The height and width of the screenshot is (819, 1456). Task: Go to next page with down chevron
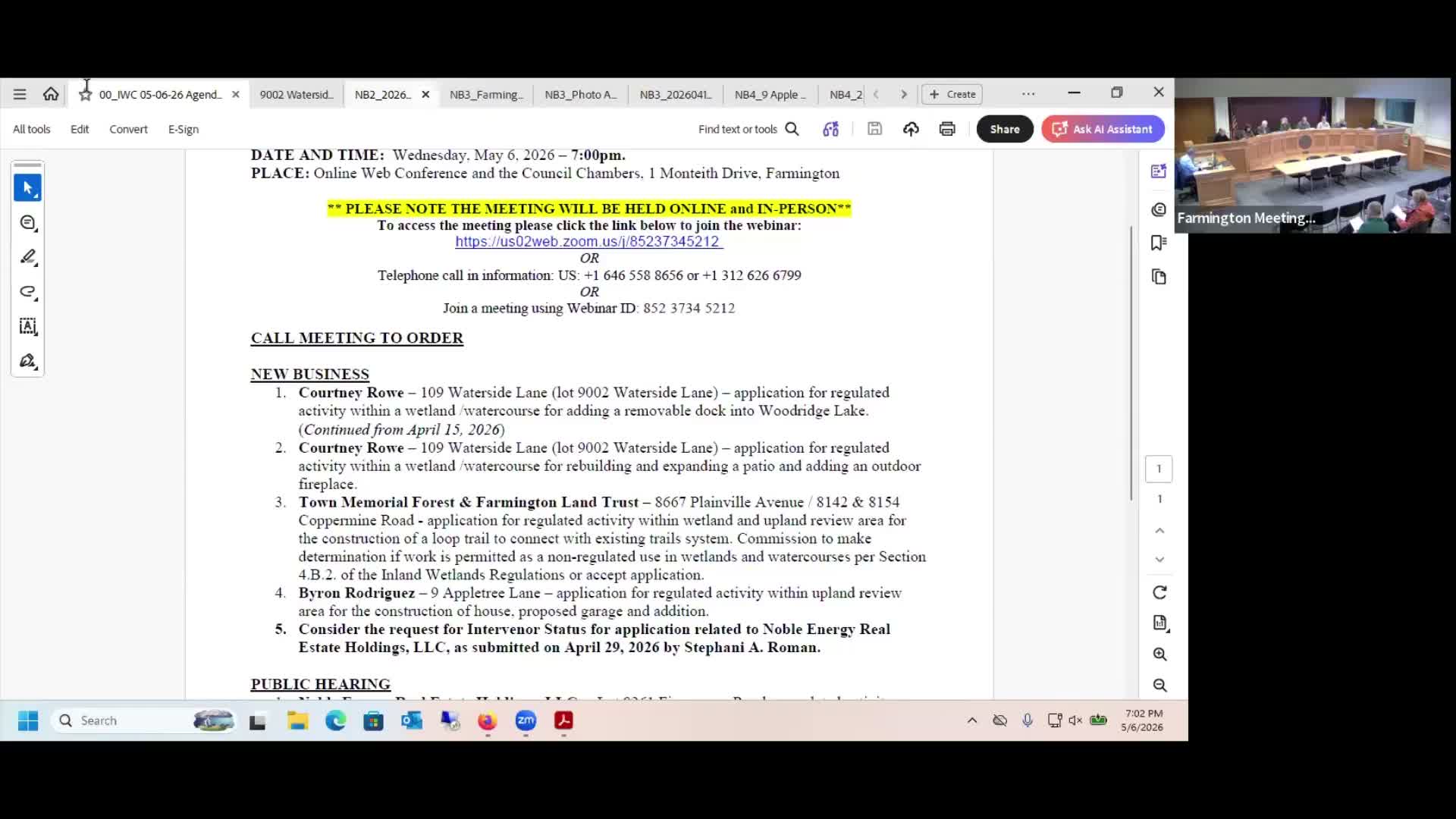pyautogui.click(x=1159, y=560)
